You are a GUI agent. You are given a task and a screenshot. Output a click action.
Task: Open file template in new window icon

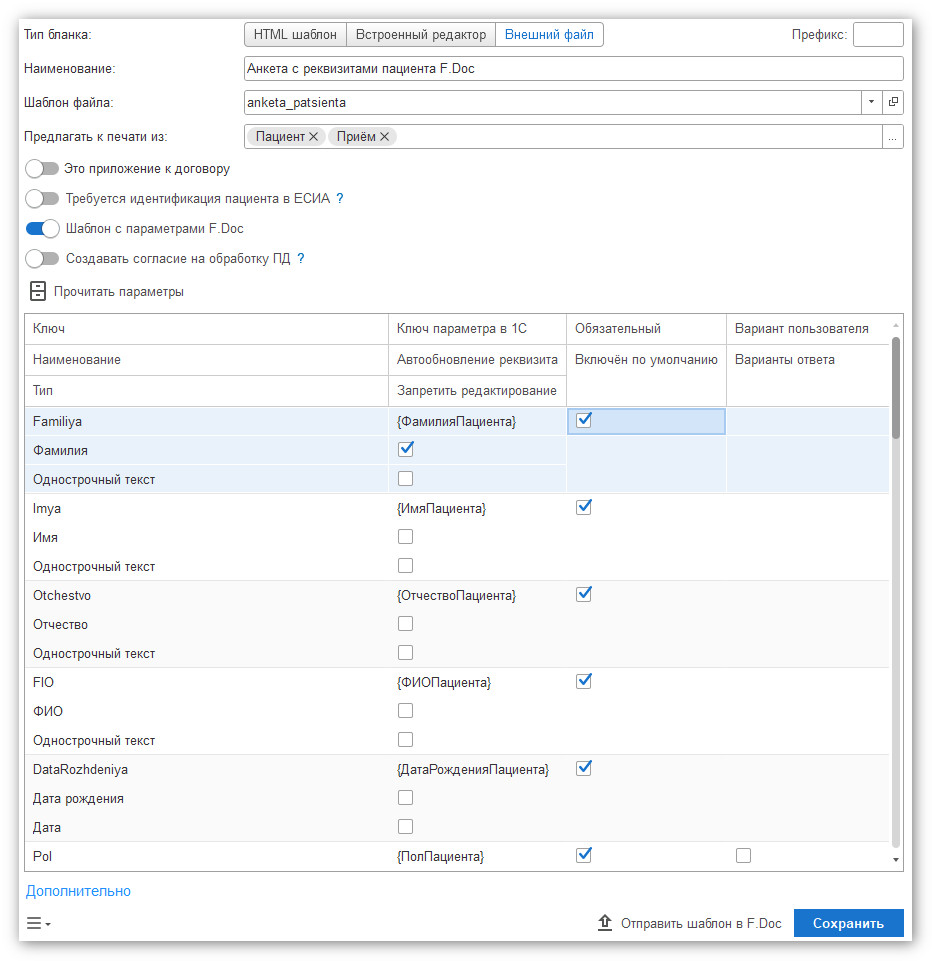click(x=893, y=102)
